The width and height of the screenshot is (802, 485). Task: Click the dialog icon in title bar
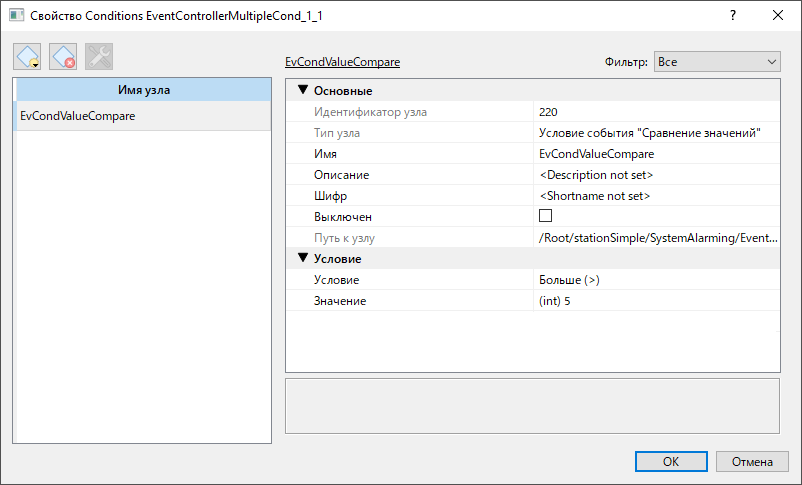click(16, 15)
